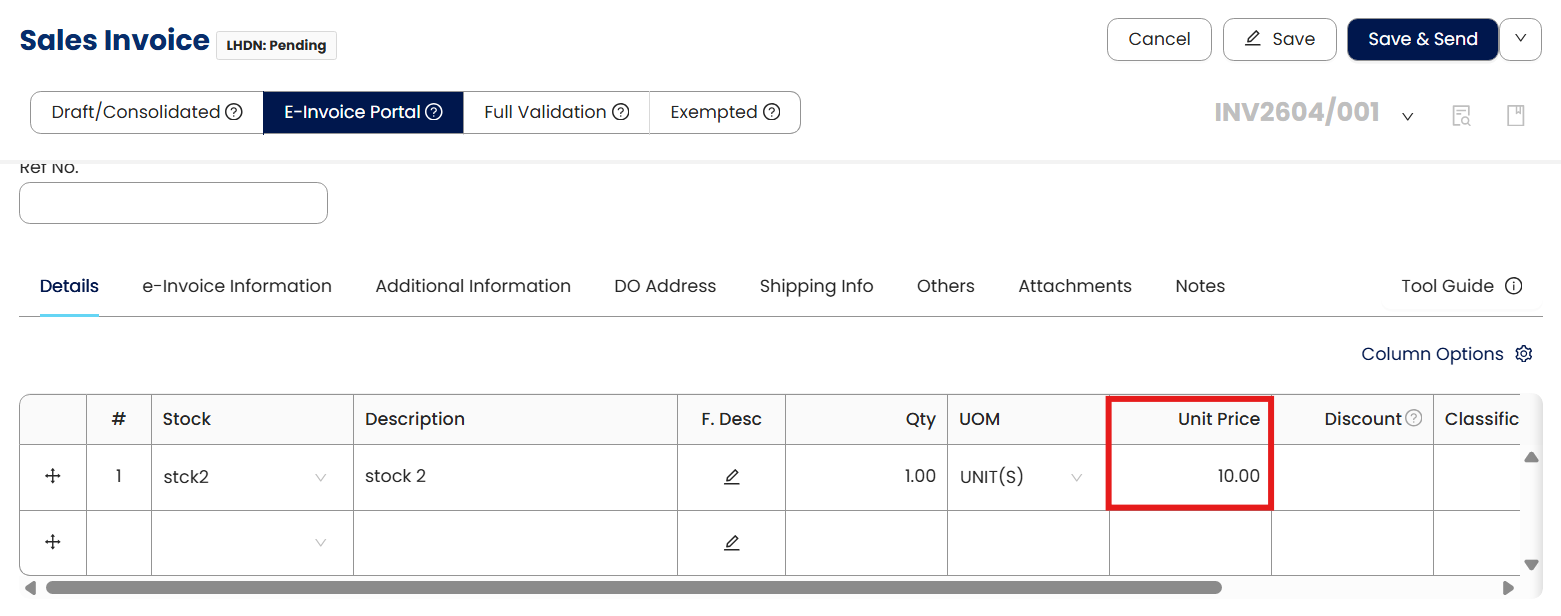
Task: Click the Tool Guide info icon
Action: 1514,286
